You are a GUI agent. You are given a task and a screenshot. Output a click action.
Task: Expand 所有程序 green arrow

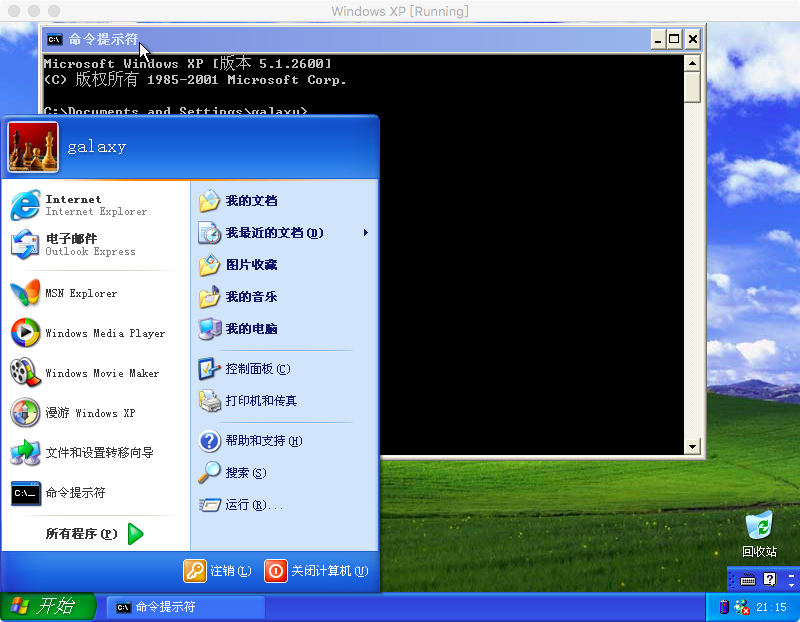tap(135, 534)
